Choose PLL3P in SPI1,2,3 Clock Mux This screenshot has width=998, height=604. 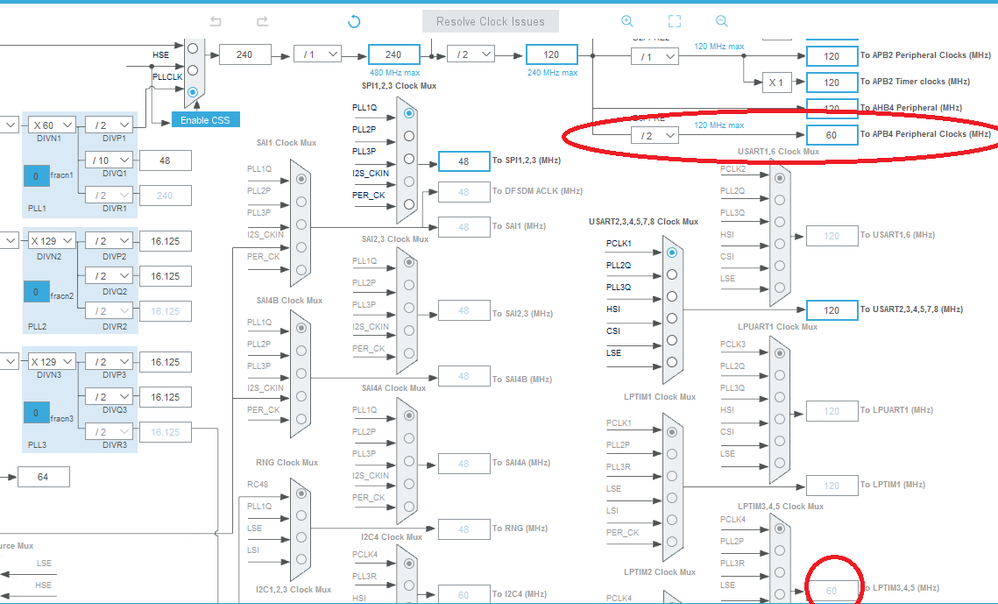409,158
